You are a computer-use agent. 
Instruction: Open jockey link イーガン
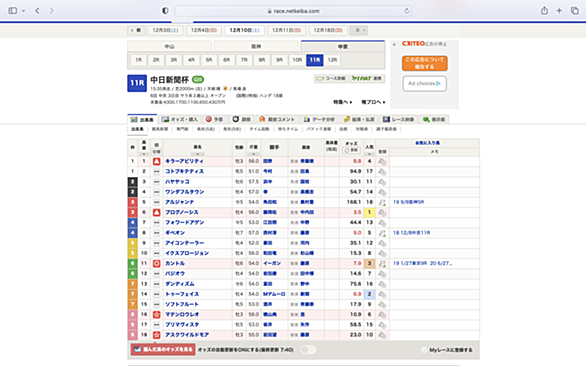(x=272, y=263)
